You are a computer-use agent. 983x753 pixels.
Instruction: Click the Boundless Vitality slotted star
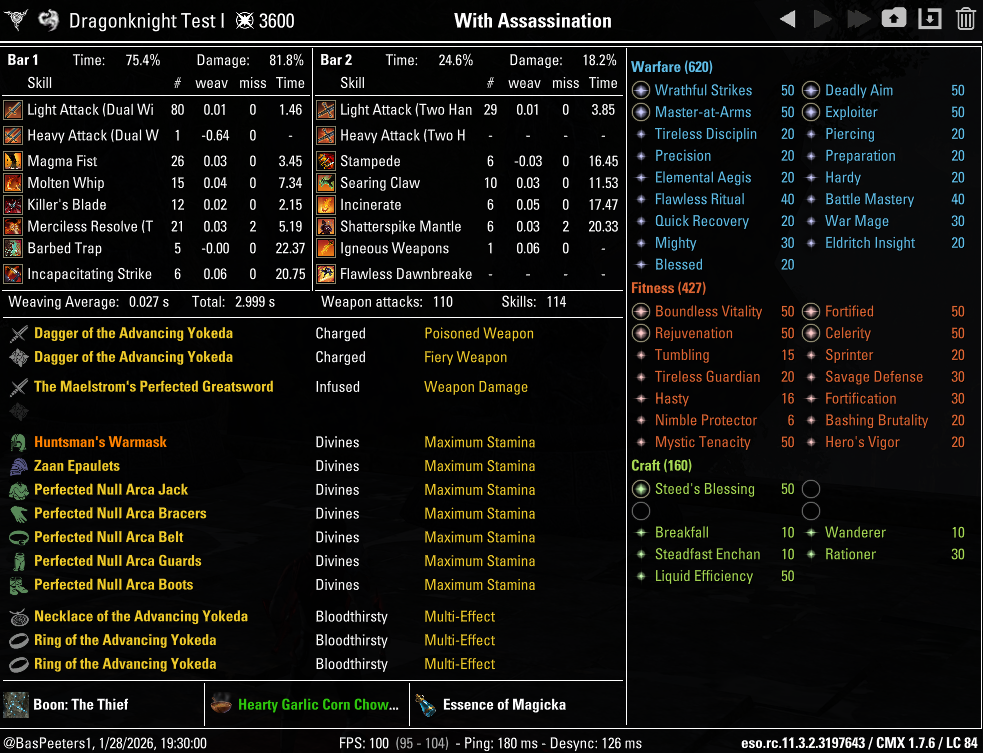(x=641, y=312)
